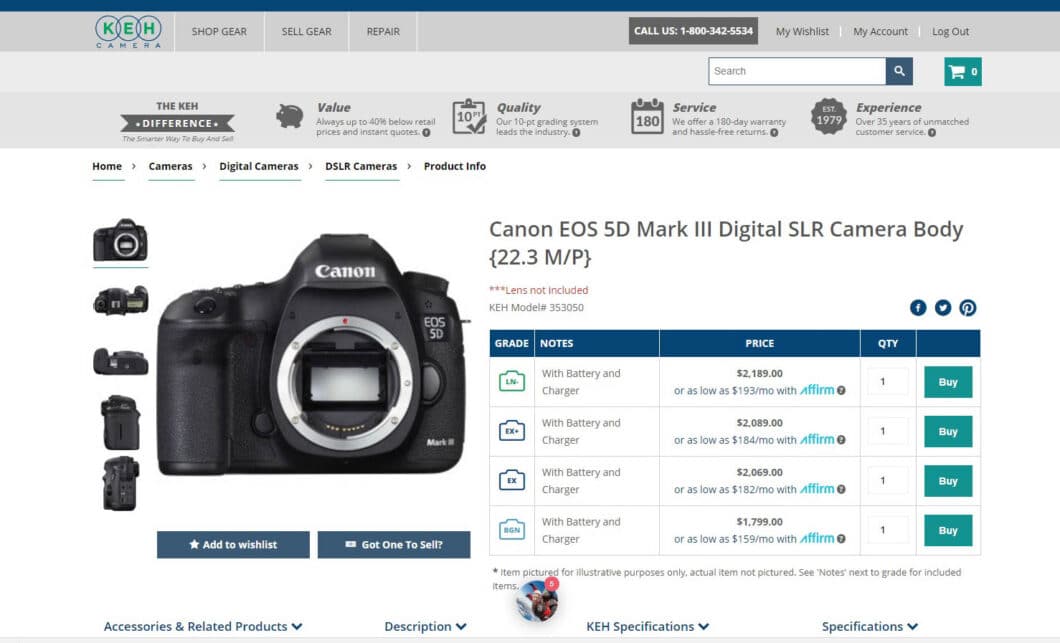Click the Est. 1979 badge icon
Screen dimensions: 1060x643
(829, 116)
